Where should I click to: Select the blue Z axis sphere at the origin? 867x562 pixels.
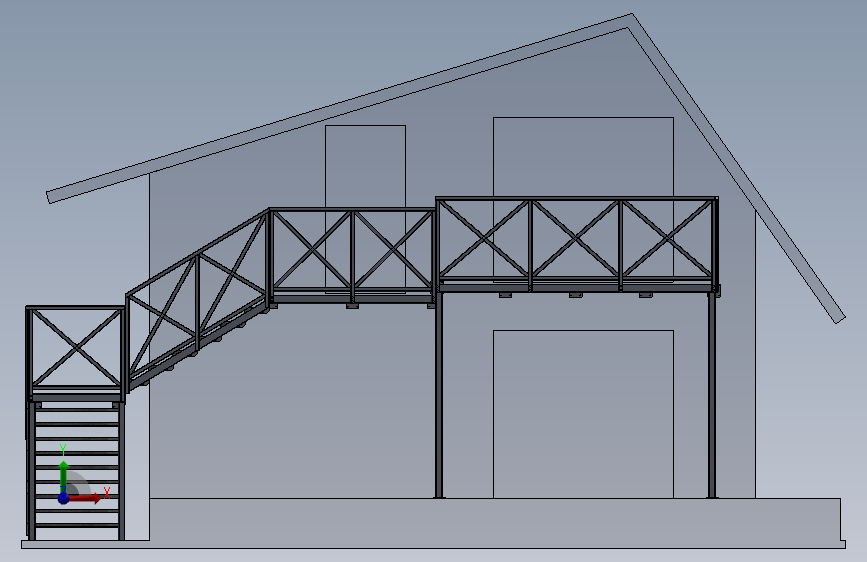[64, 498]
